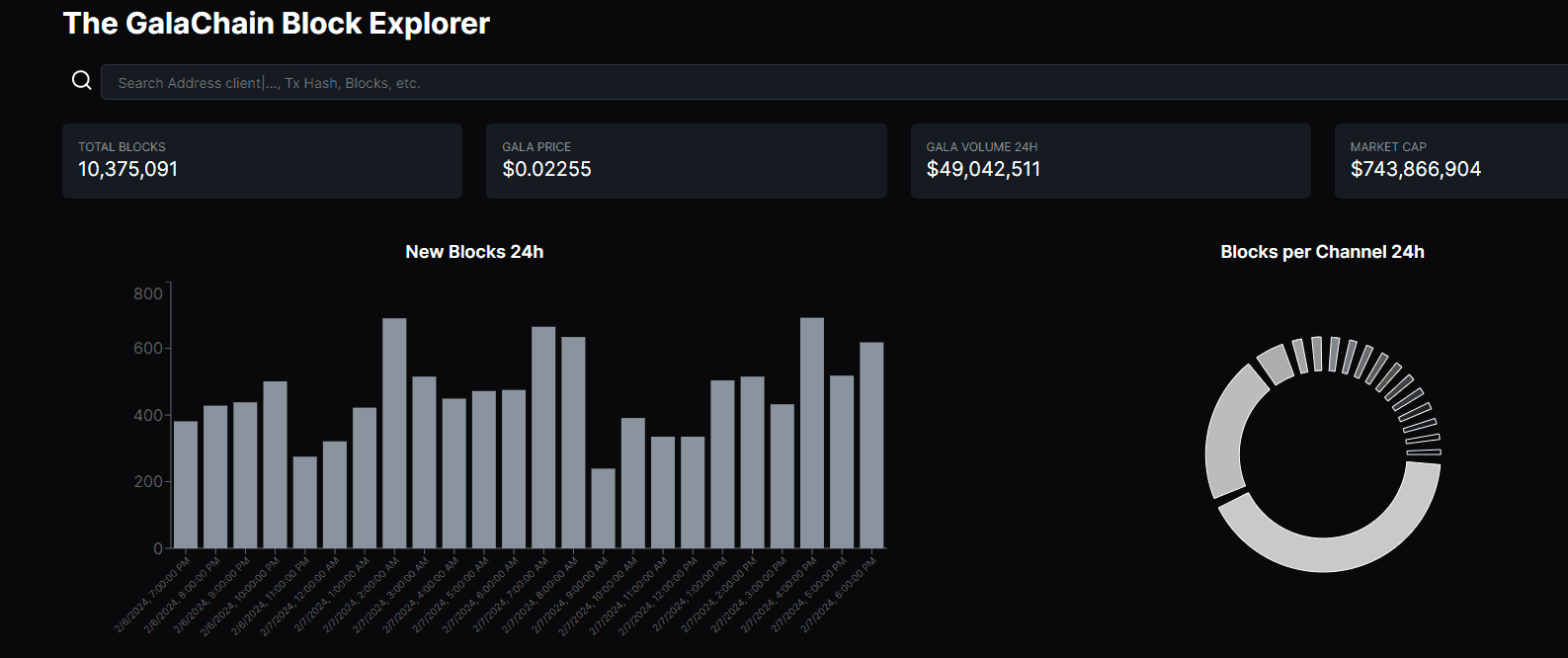Click the 2/7/2024 8:00 AM bar
This screenshot has height=658, width=1568.
click(x=573, y=442)
